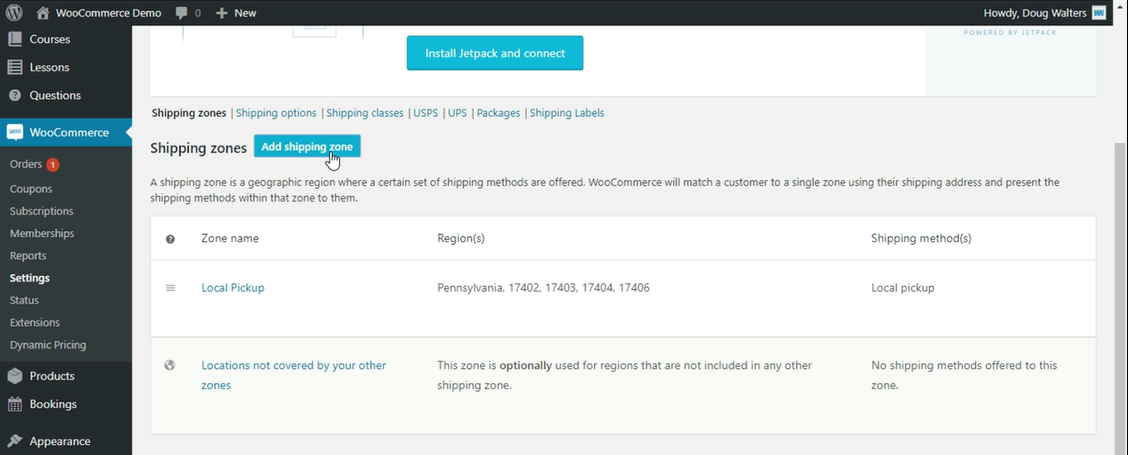Go to Orders submenu
This screenshot has width=1128, height=455.
tap(26, 164)
